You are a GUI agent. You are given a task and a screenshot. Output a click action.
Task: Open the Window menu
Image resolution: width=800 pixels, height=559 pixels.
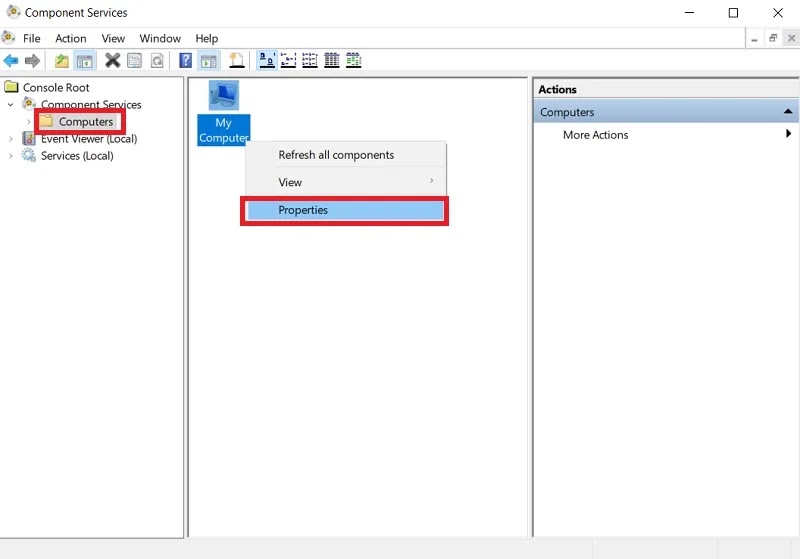(160, 39)
